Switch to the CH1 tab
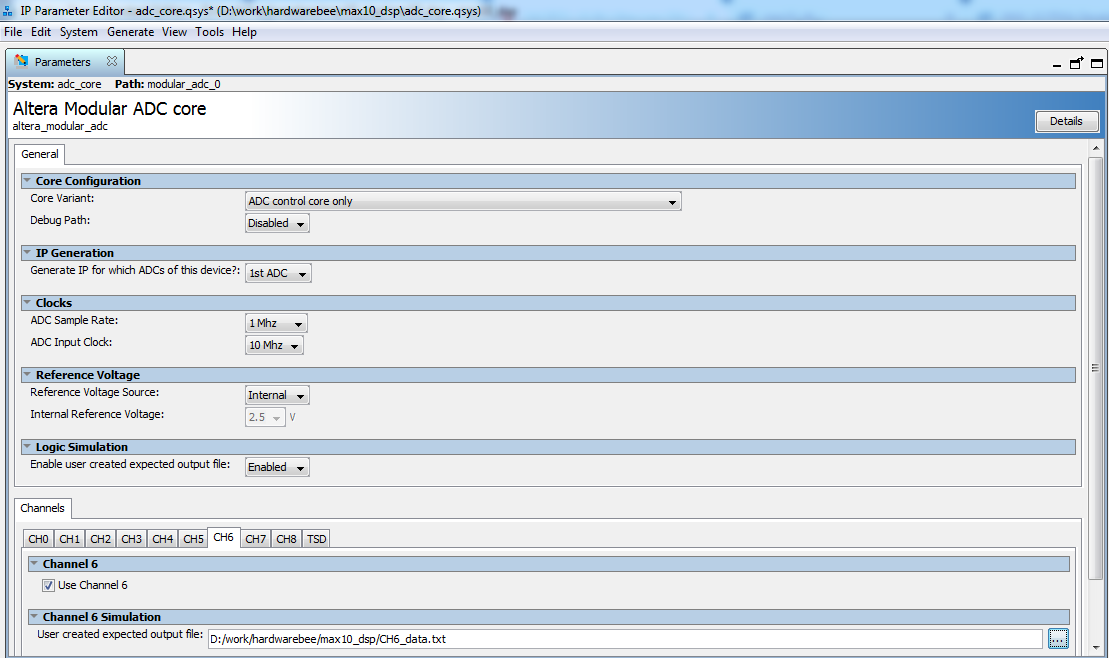1109x658 pixels. coord(69,539)
